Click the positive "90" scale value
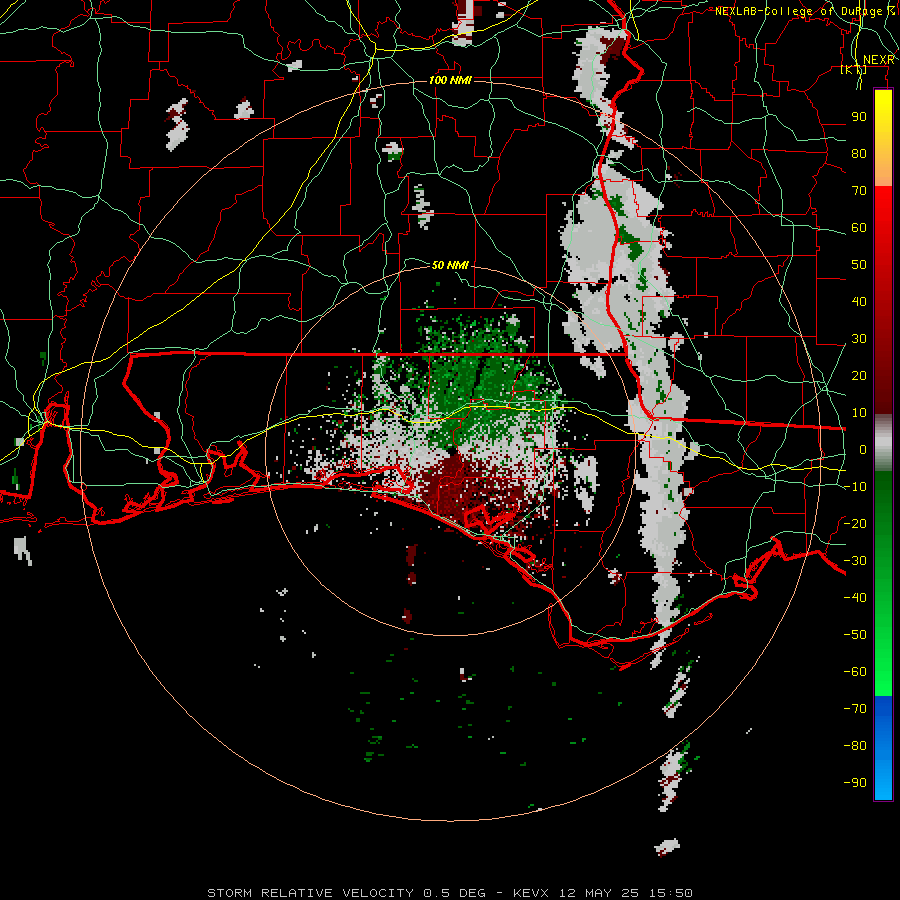 (x=859, y=117)
